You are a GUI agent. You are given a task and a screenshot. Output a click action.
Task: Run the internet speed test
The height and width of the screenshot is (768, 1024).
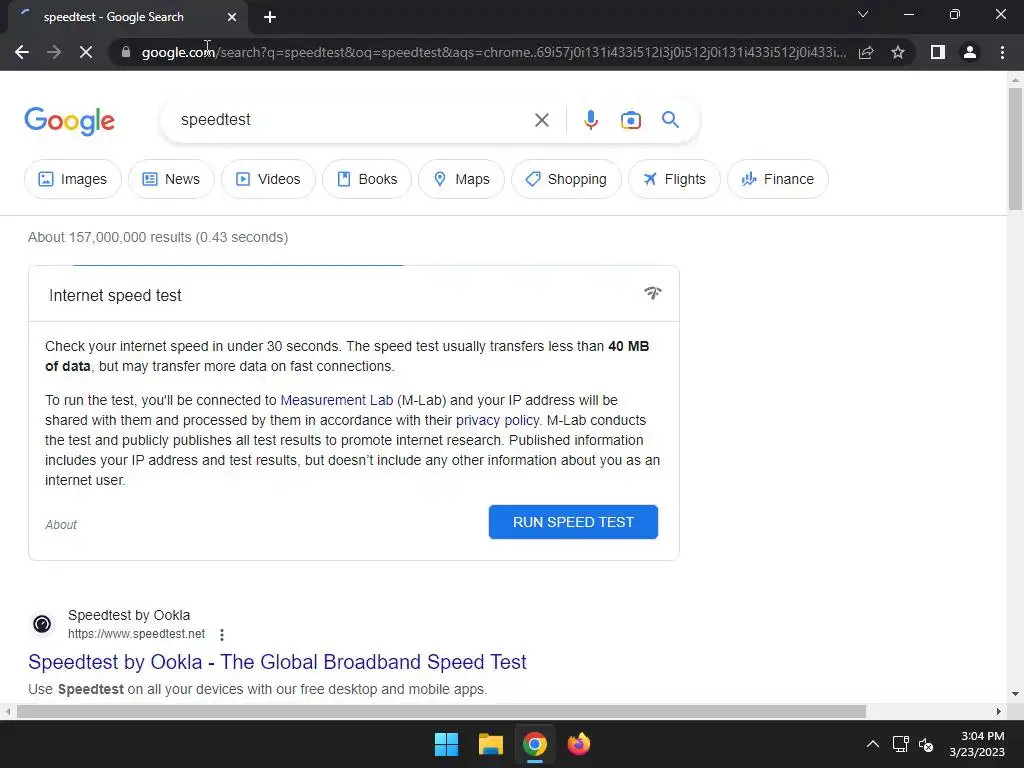click(x=573, y=522)
